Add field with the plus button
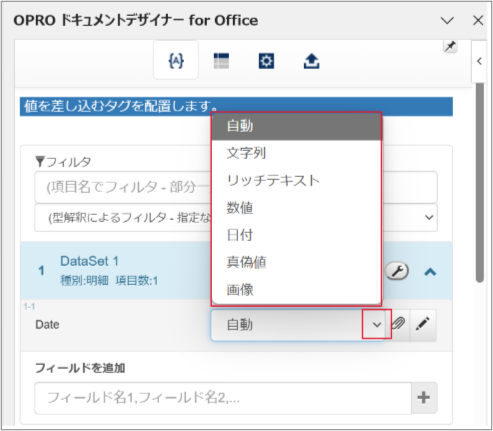The width and height of the screenshot is (493, 431). click(x=424, y=398)
